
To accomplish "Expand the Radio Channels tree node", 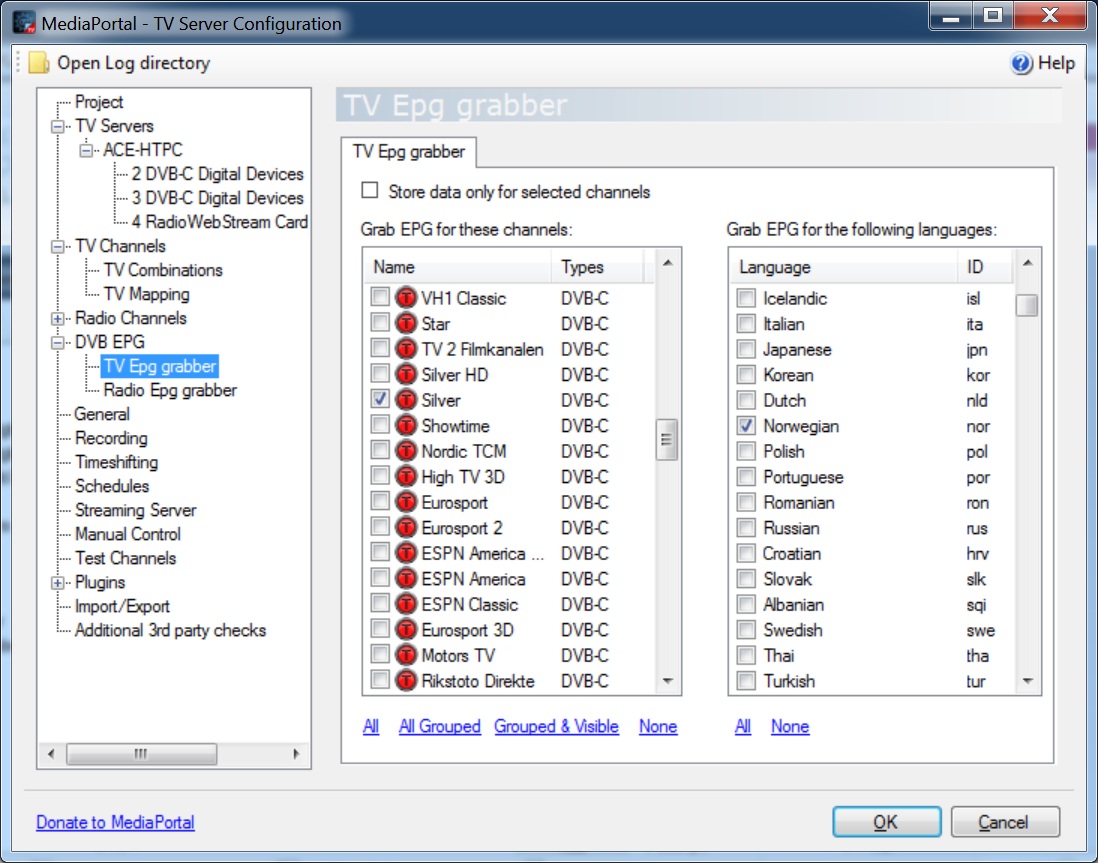I will coord(58,319).
